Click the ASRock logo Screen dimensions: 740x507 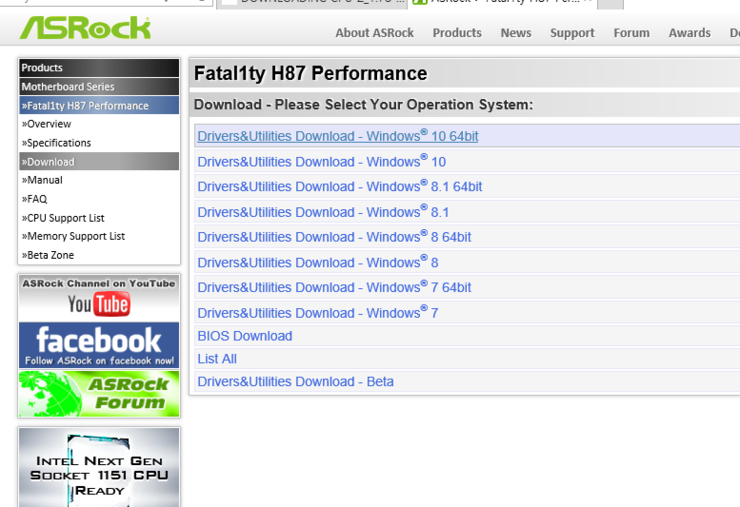85,28
